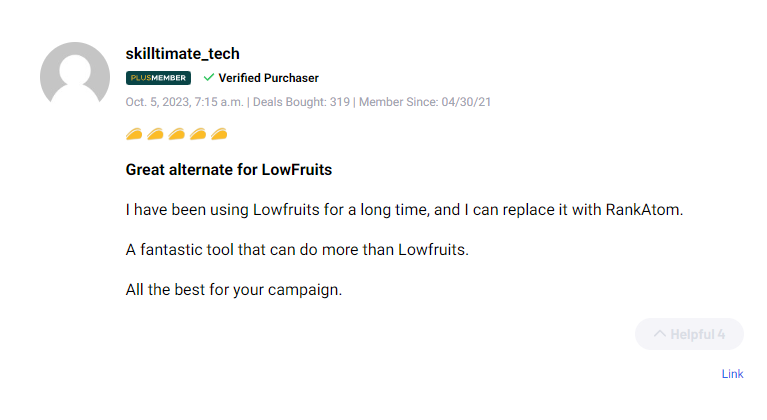Click the second taco rating icon

155,134
